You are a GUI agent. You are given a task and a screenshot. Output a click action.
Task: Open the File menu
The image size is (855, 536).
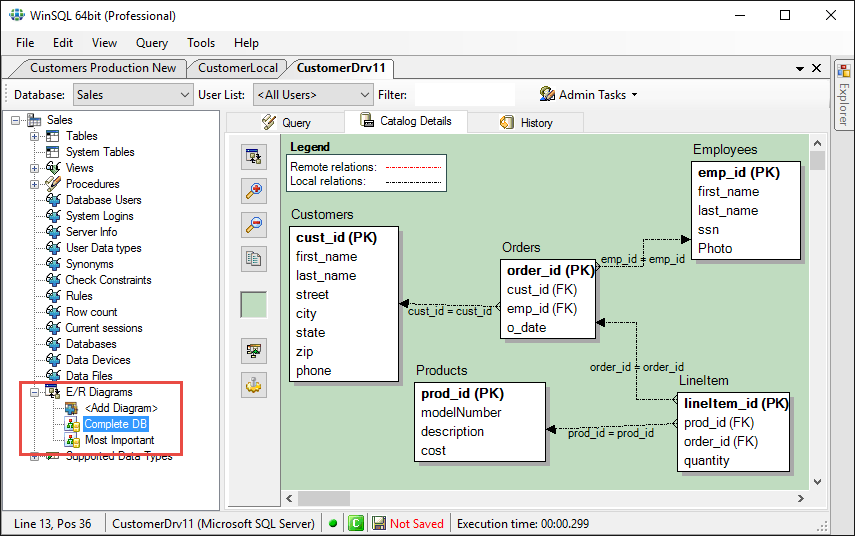tap(25, 43)
